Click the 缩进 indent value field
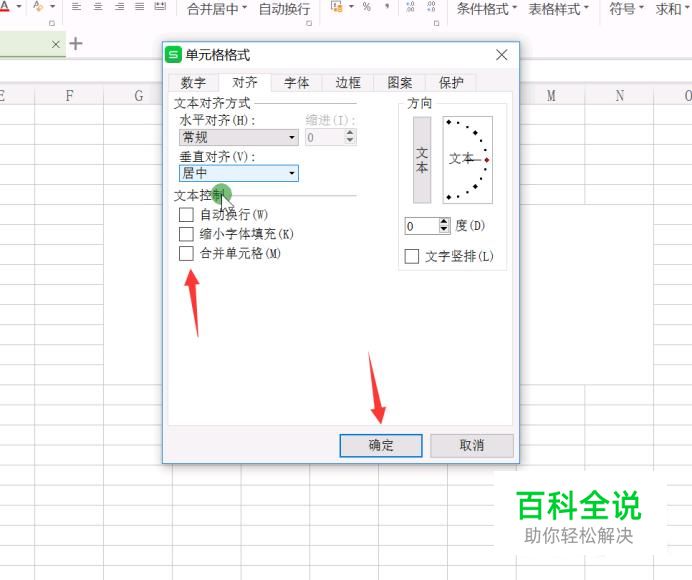The width and height of the screenshot is (692, 580). pos(324,137)
